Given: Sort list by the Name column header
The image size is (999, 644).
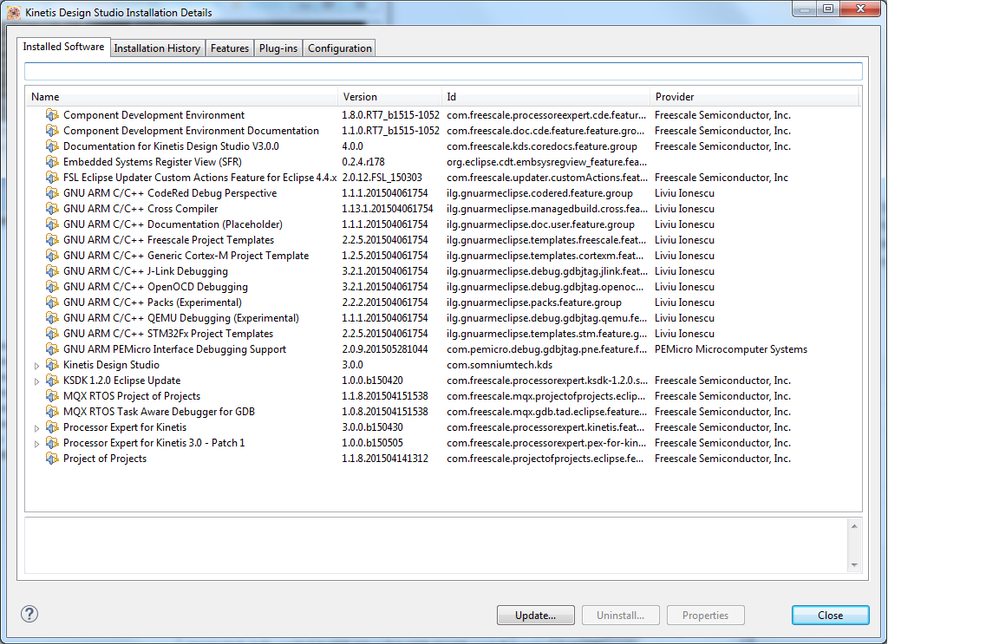Looking at the screenshot, I should click(182, 97).
